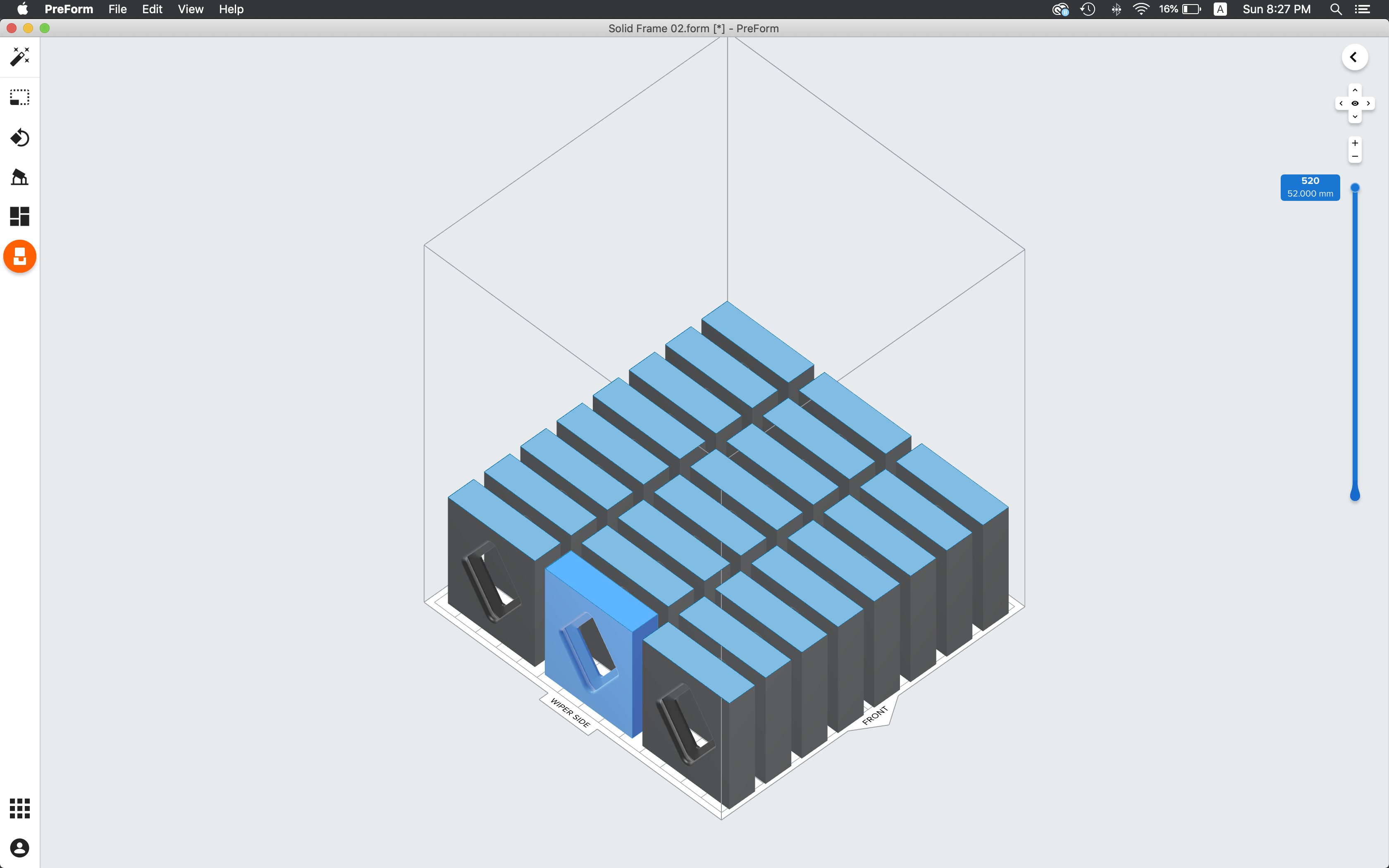This screenshot has height=868, width=1389.
Task: Zoom out with the minus button
Action: 1355,156
